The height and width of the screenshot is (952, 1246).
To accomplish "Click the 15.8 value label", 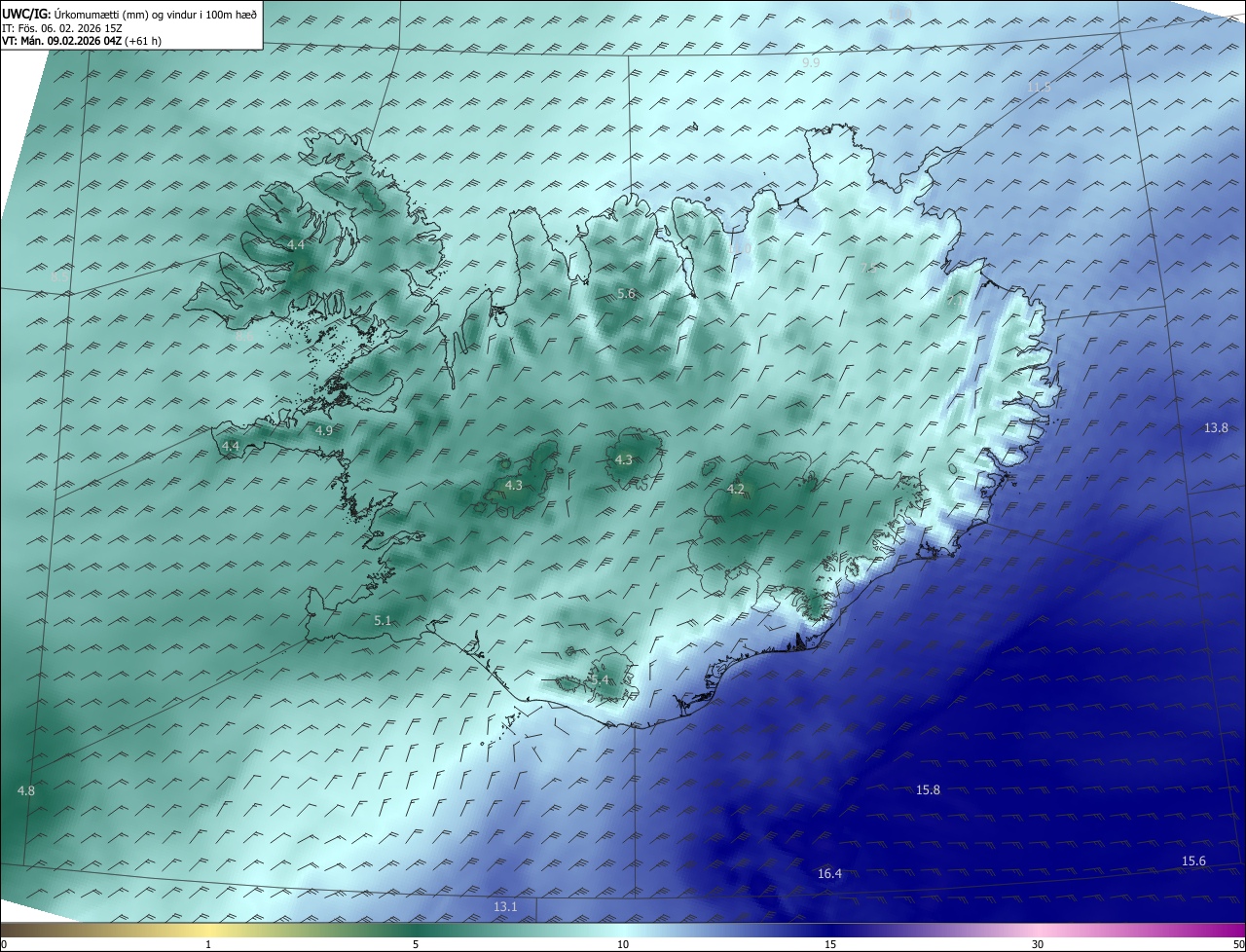I will click(929, 790).
